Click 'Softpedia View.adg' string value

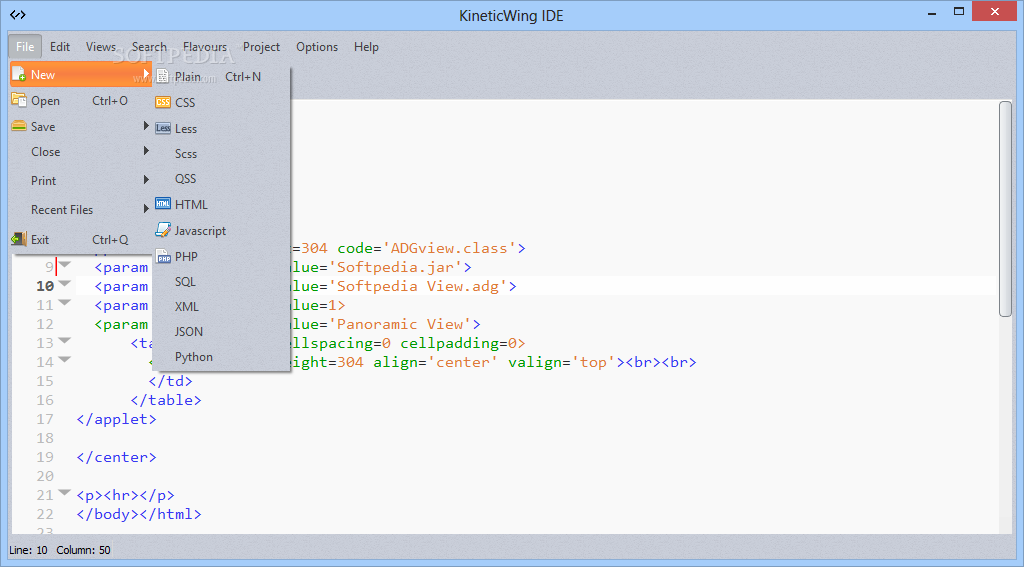[417, 286]
